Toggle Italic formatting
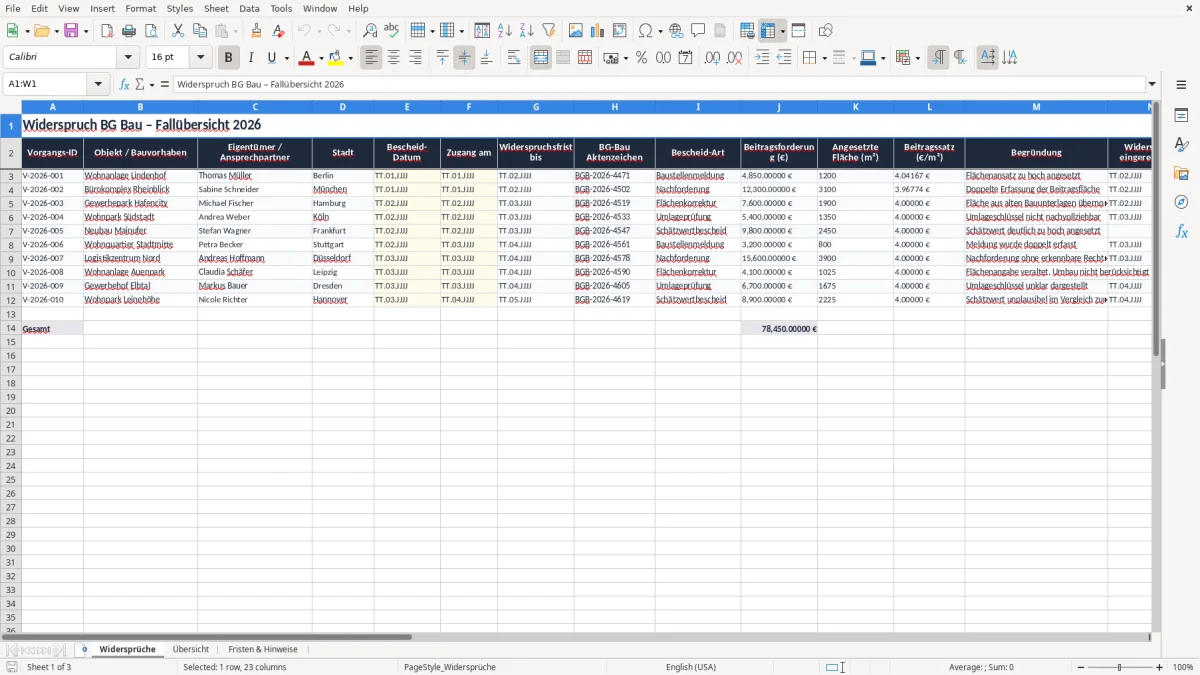This screenshot has height=675, width=1200. [251, 58]
